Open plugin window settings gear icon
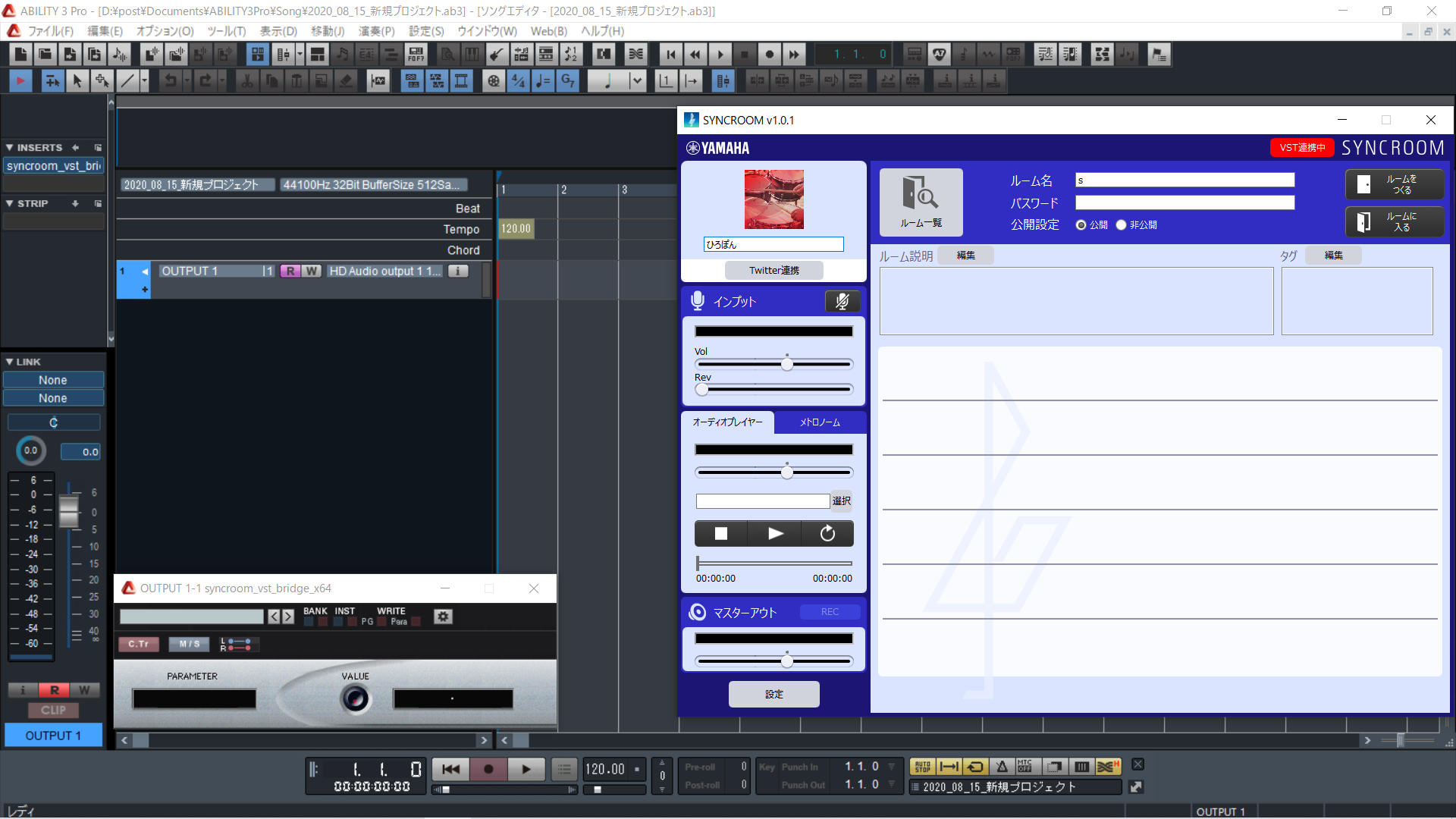The width and height of the screenshot is (1456, 819). [x=444, y=617]
